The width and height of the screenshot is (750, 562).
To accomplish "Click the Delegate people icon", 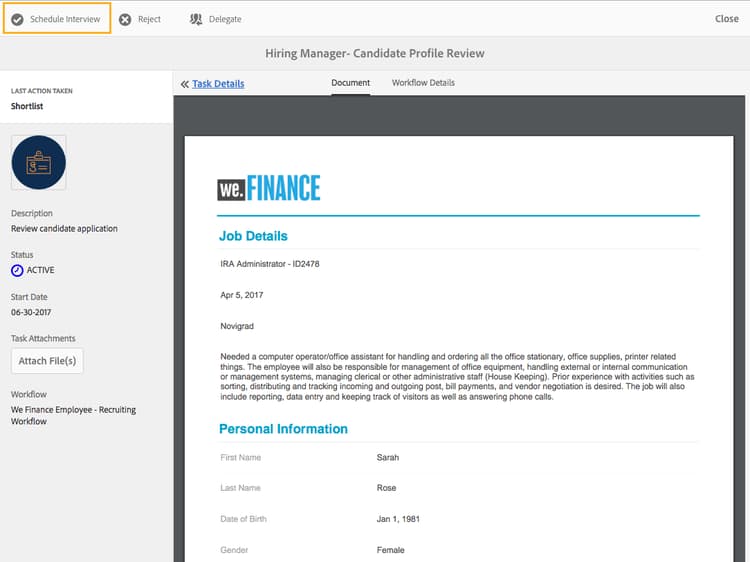I will (x=196, y=19).
